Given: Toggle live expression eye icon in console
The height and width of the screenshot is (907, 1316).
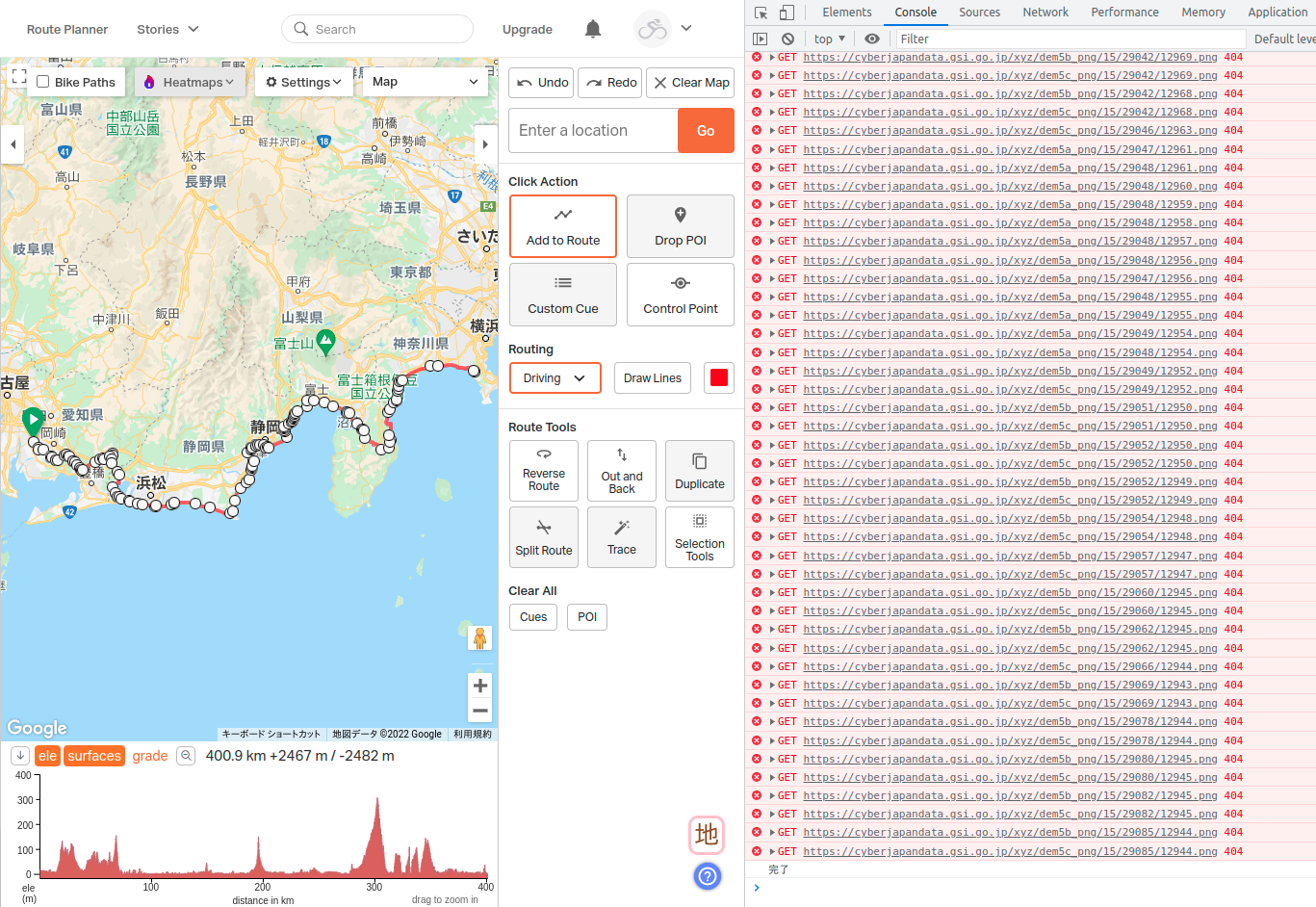Looking at the screenshot, I should coord(872,39).
